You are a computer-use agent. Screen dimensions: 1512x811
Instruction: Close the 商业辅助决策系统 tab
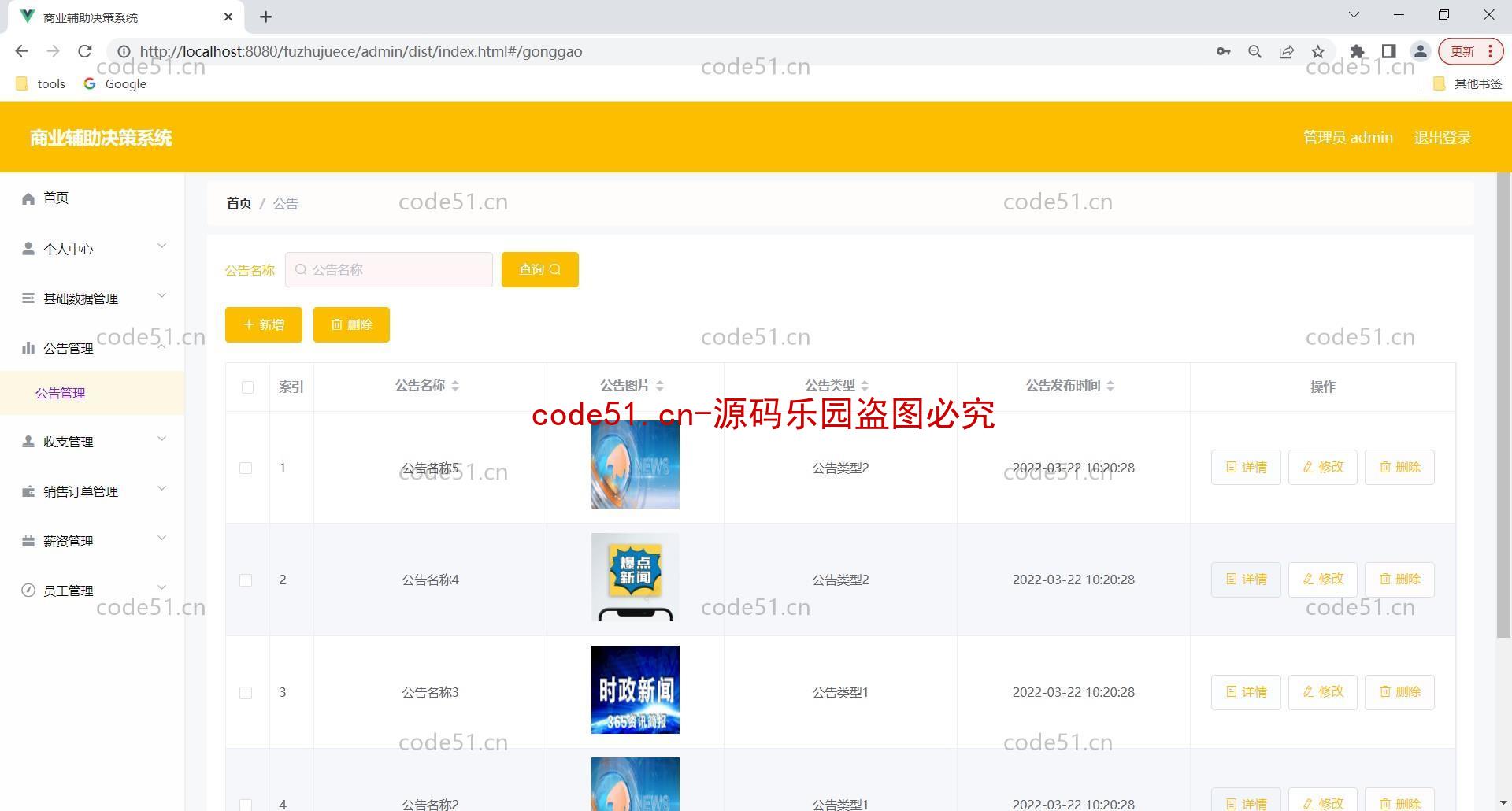click(228, 17)
